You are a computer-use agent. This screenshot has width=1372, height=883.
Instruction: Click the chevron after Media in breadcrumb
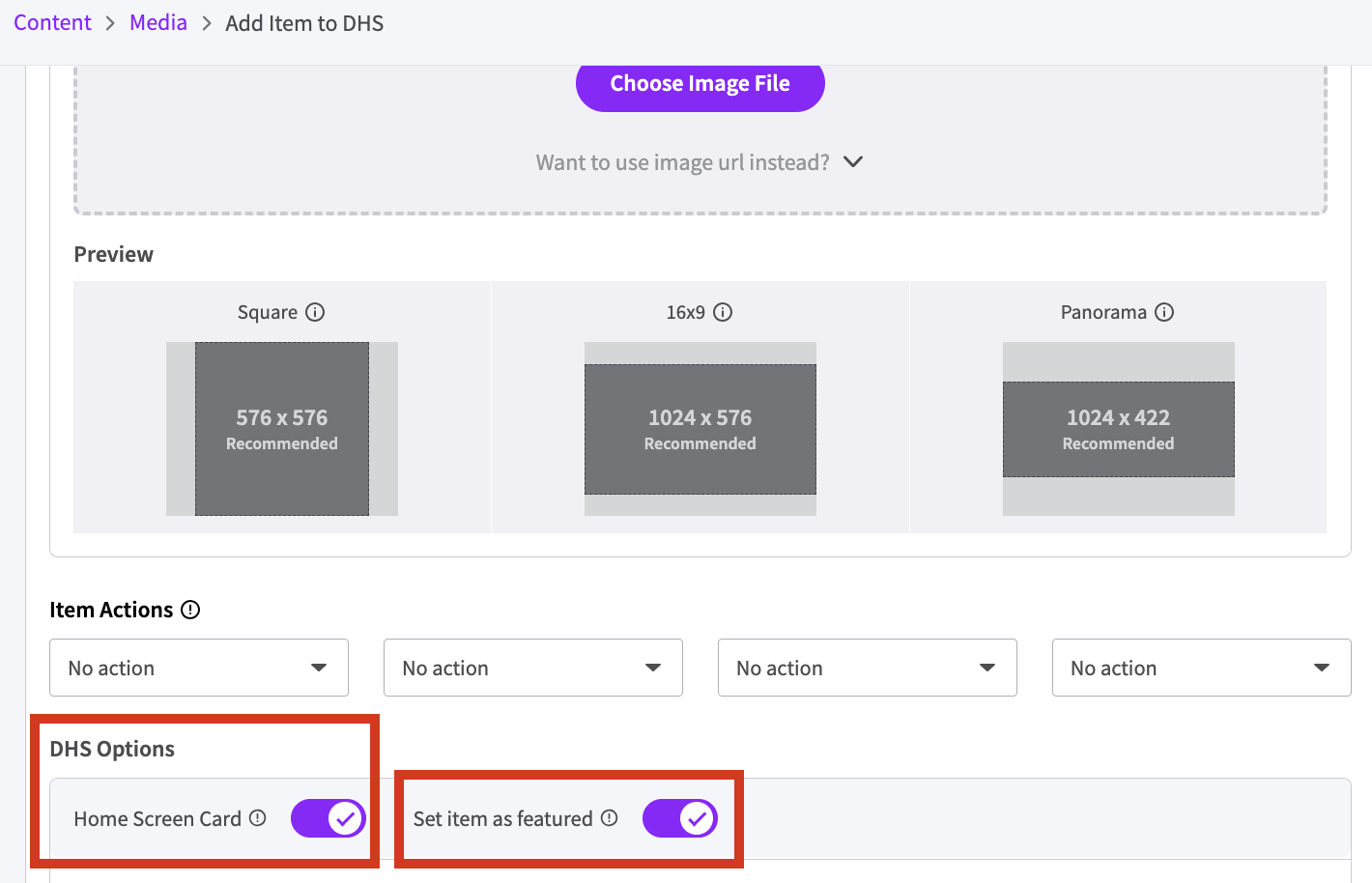coord(207,23)
